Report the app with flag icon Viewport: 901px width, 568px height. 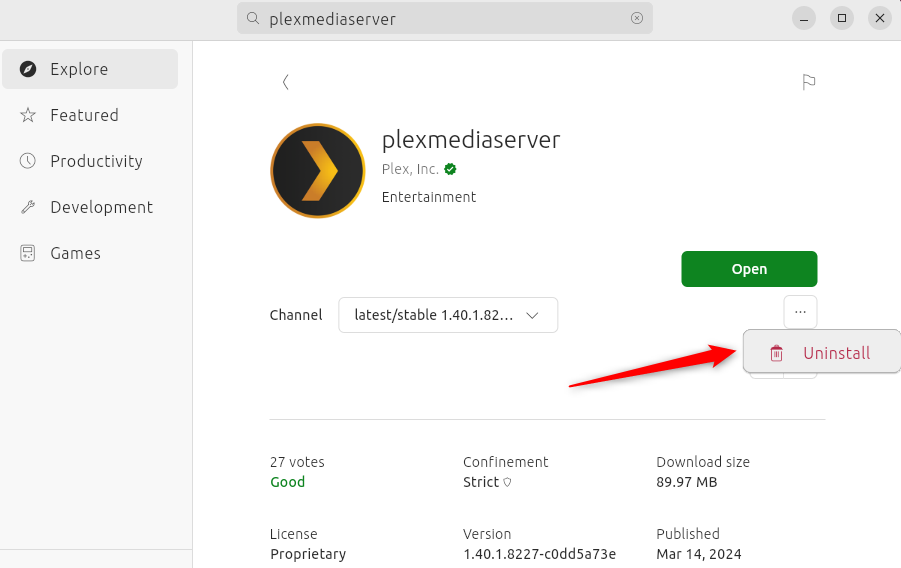tap(808, 82)
